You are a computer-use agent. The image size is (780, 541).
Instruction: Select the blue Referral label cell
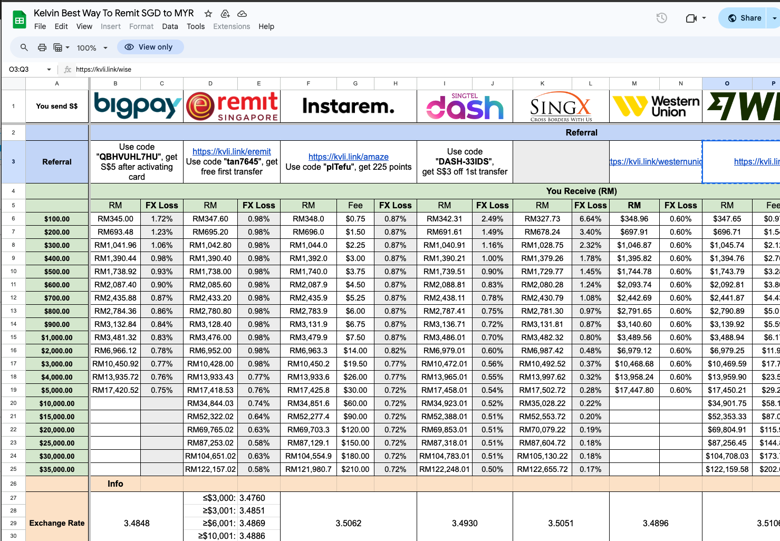click(x=57, y=162)
